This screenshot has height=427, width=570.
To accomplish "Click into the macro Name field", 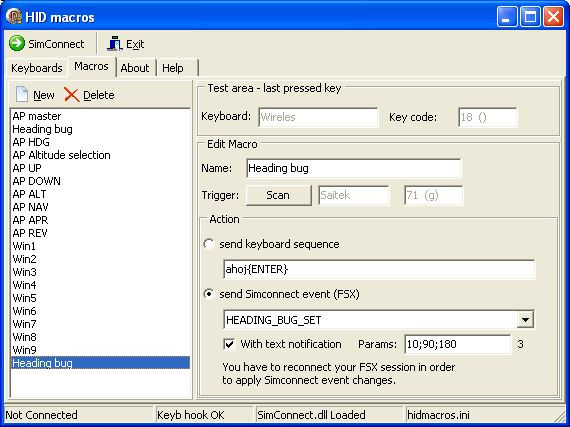I will click(353, 168).
